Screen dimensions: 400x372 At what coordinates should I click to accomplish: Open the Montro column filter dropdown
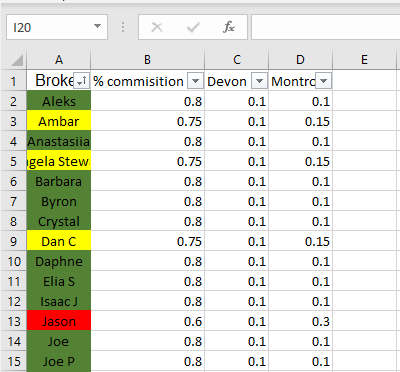[323, 81]
